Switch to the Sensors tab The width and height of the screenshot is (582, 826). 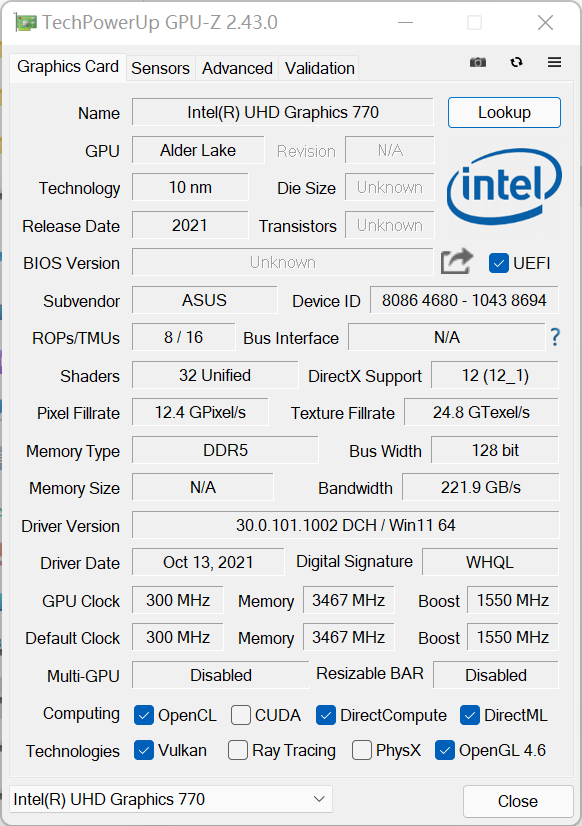[160, 68]
